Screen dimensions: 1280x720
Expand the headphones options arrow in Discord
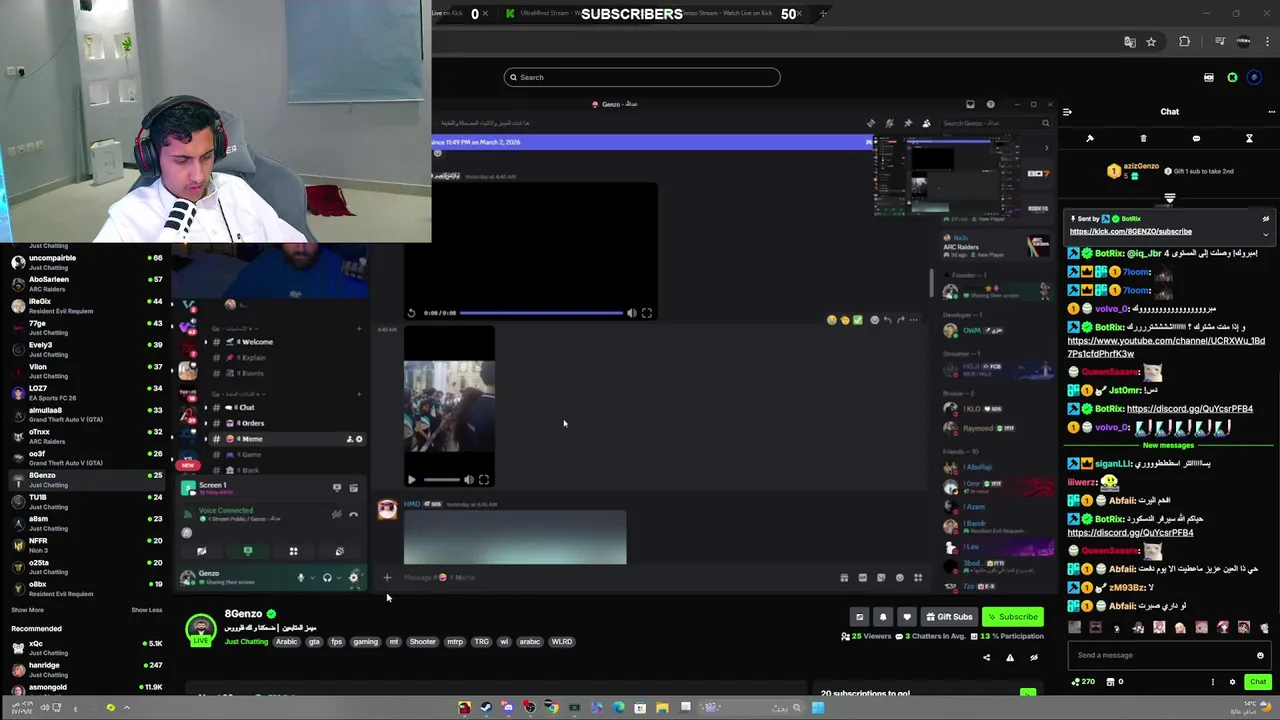[x=338, y=578]
